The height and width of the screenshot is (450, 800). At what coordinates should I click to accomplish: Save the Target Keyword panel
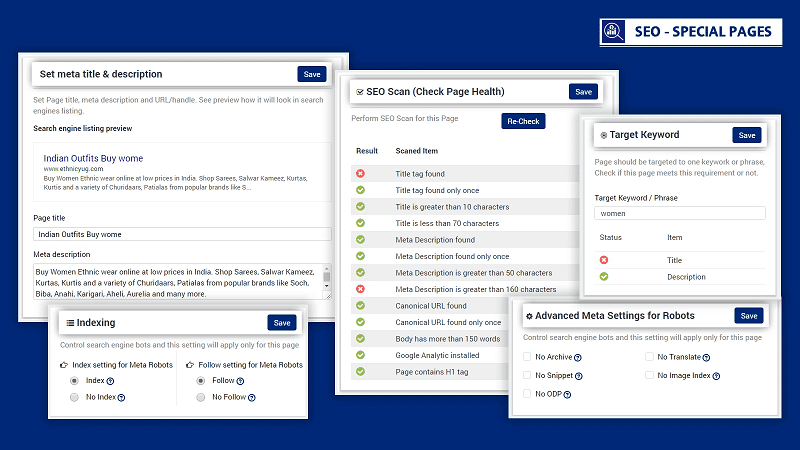[x=746, y=135]
